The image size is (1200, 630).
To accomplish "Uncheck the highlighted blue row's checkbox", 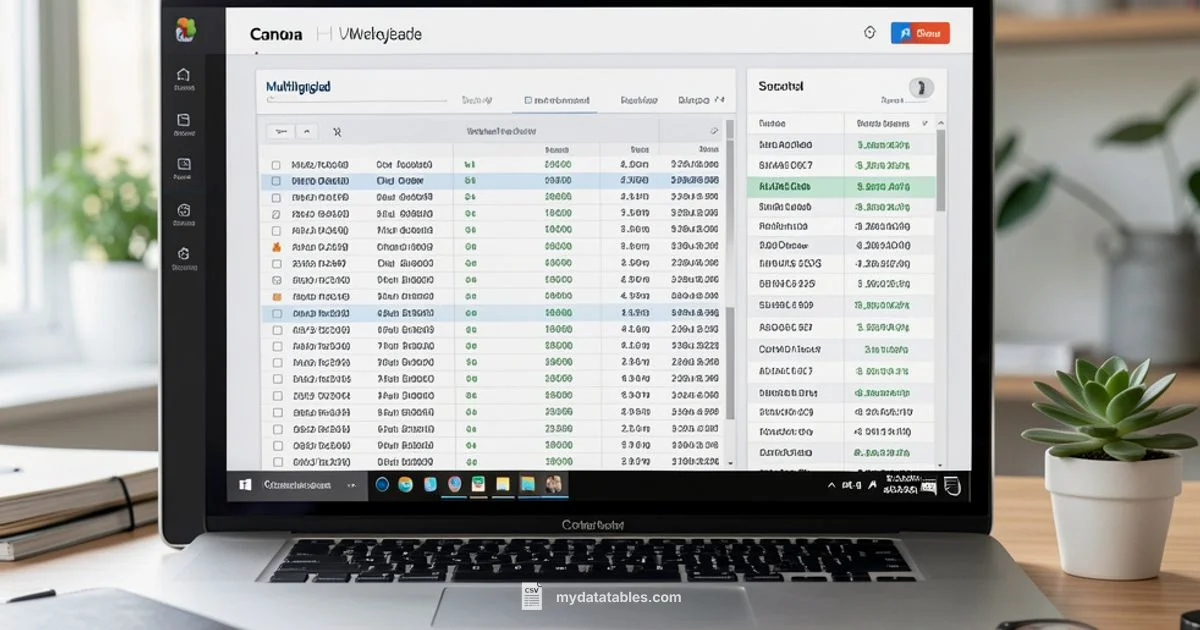I will click(276, 180).
